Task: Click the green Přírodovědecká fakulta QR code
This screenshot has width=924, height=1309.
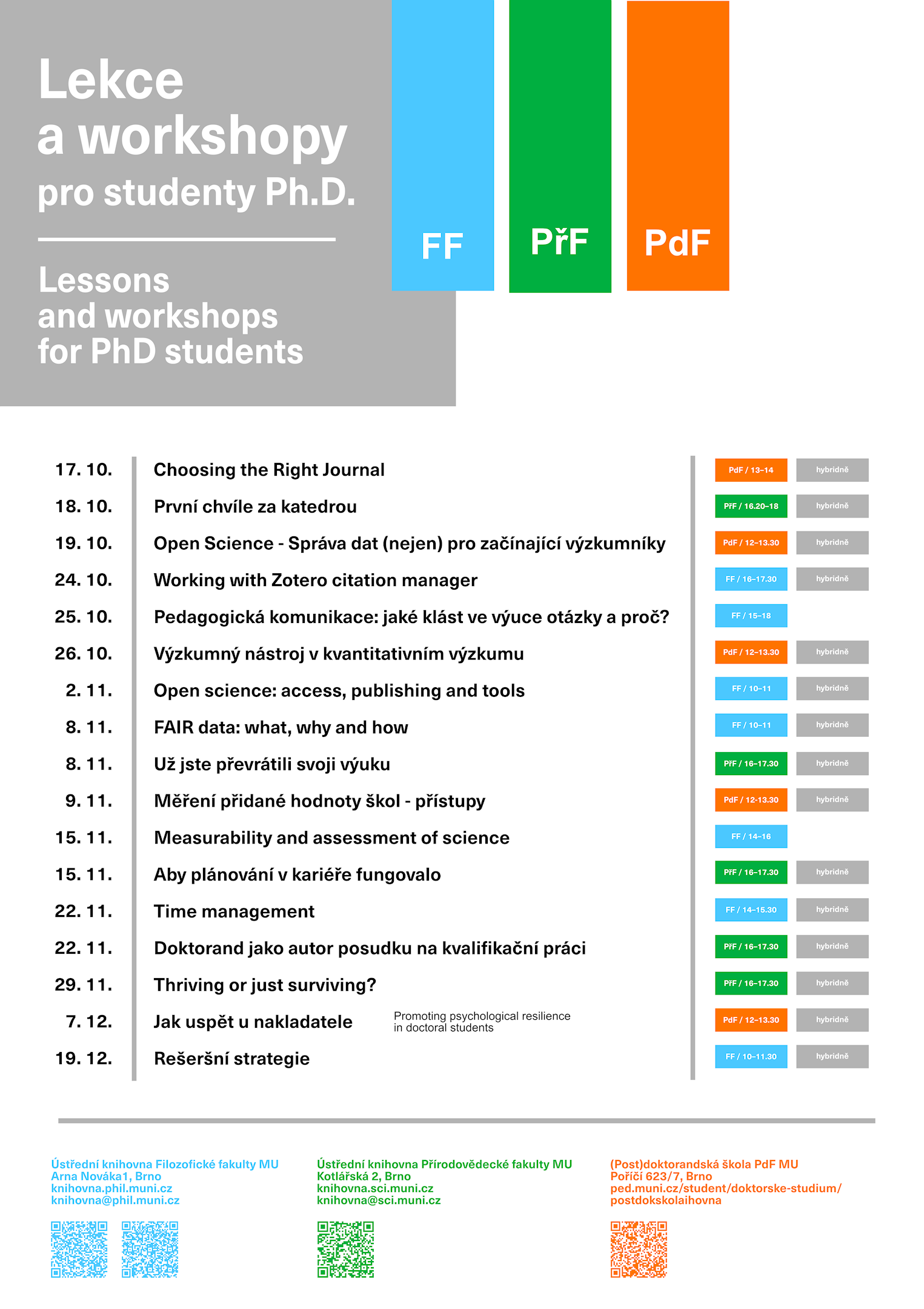Action: click(x=345, y=1249)
